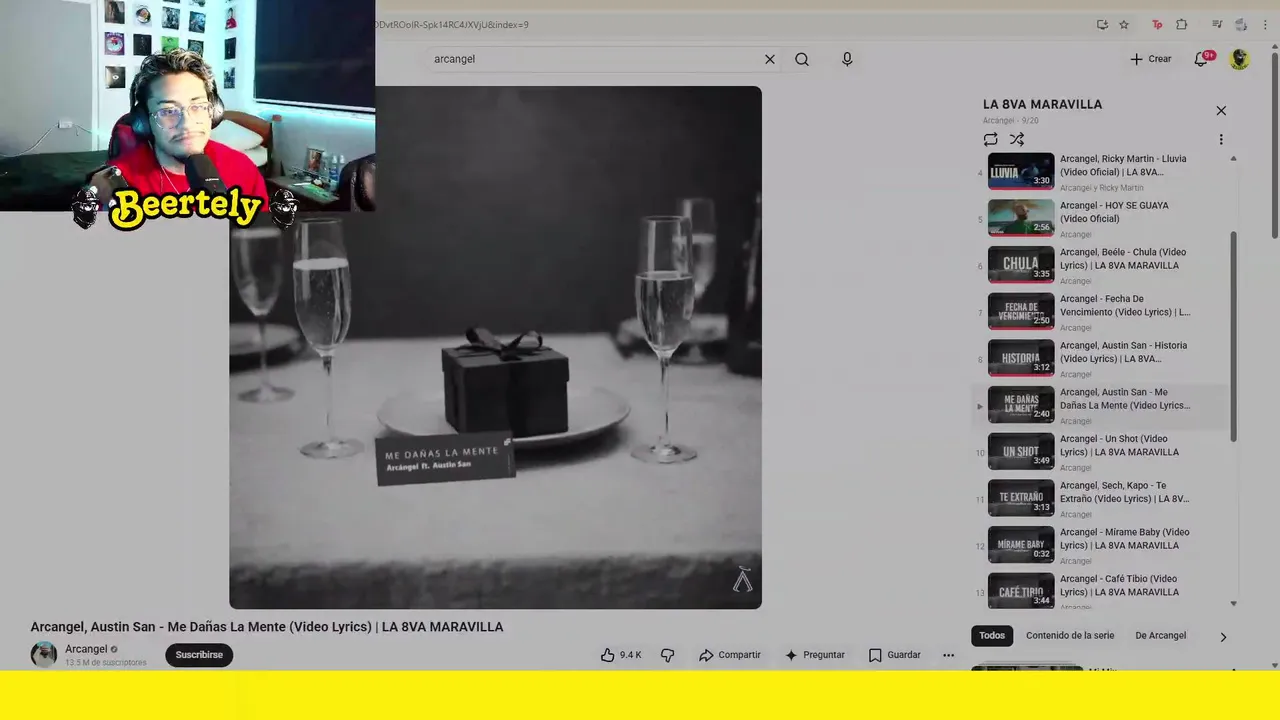The image size is (1280, 720).
Task: Open 'Arcangel, Sech, Kapo - Te Extraño' title
Action: coord(1125,492)
